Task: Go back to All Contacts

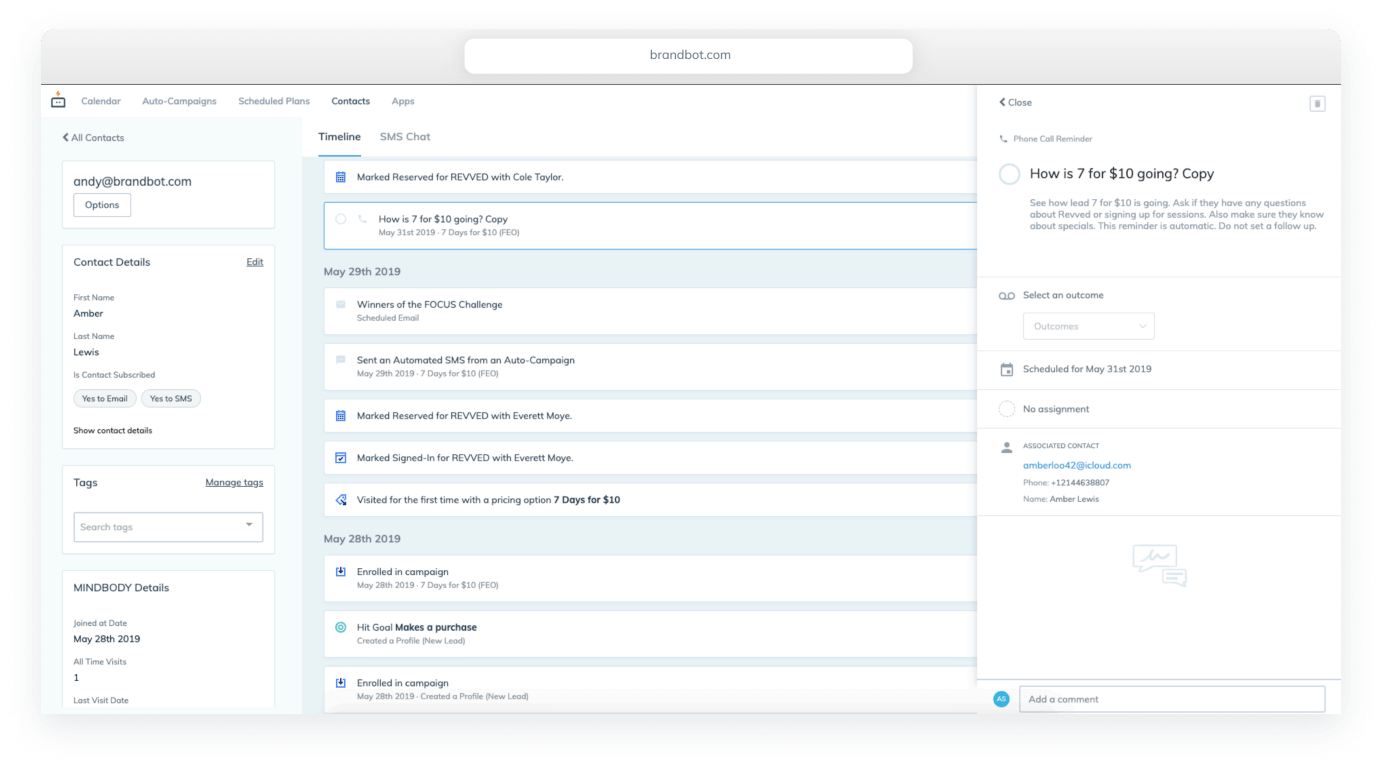Action: 93,138
